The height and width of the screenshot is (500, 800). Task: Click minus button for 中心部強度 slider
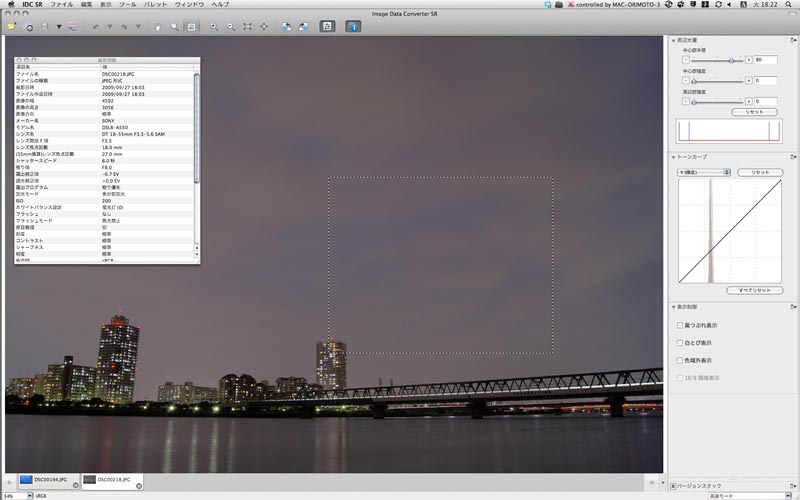coord(686,81)
